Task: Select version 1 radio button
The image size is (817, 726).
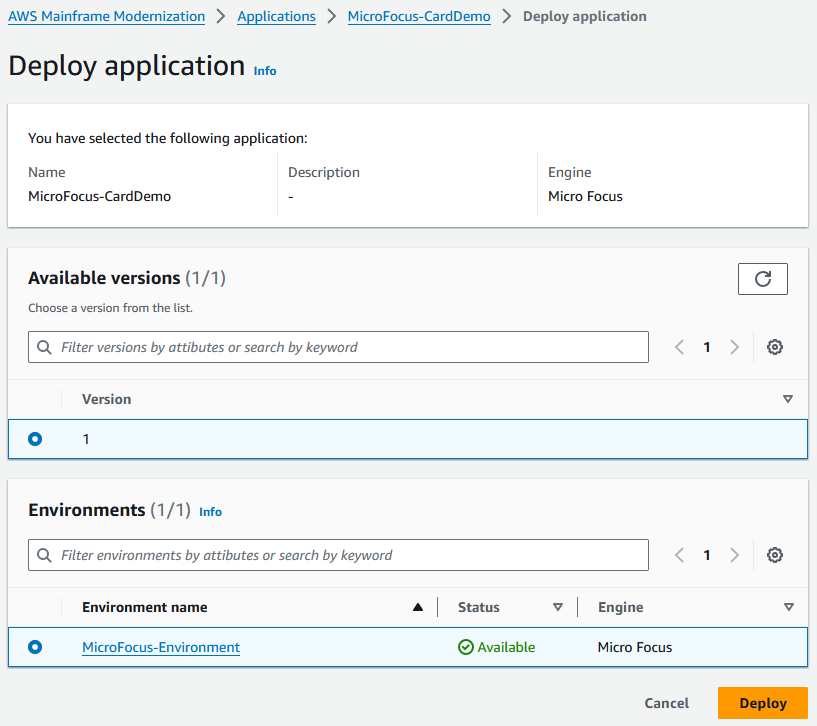Action: [x=35, y=439]
